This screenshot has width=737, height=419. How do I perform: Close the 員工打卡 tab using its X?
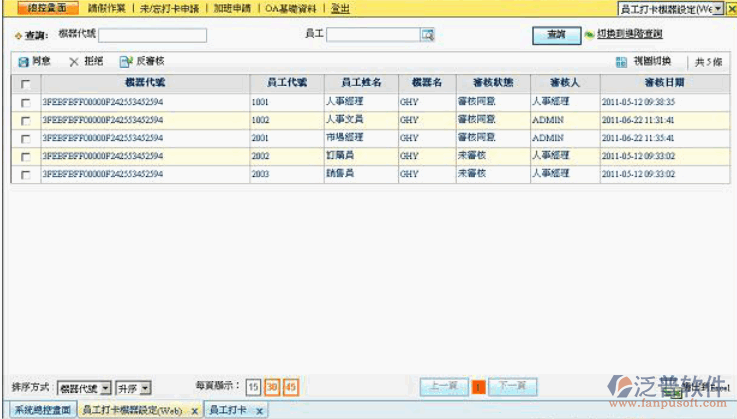260,411
